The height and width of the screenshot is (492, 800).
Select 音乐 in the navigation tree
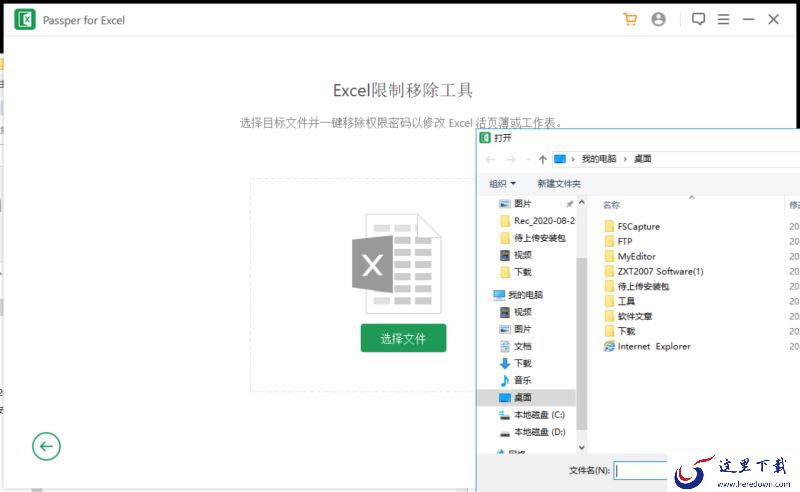pyautogui.click(x=522, y=380)
